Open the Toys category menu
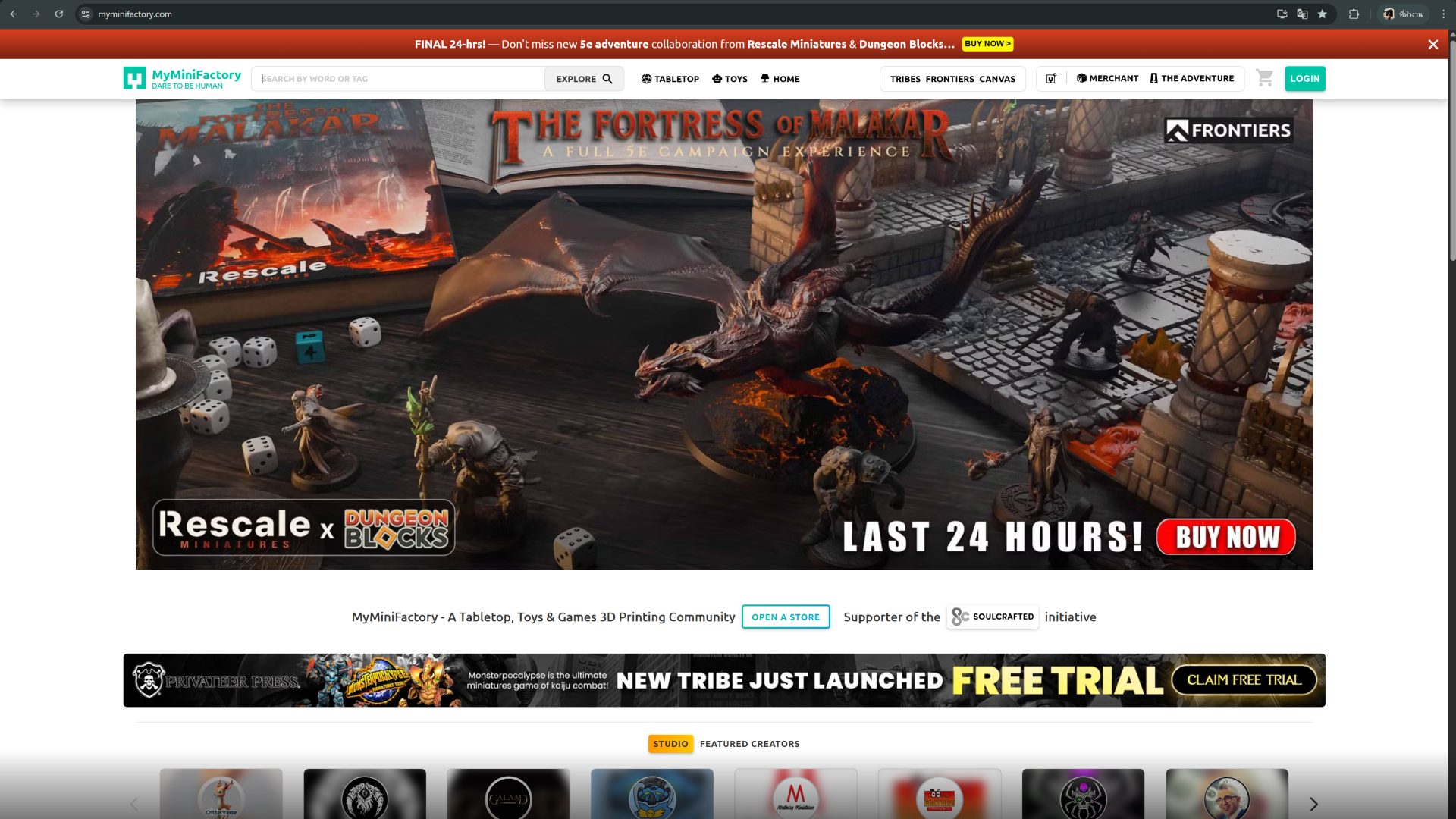This screenshot has width=1456, height=819. (730, 79)
